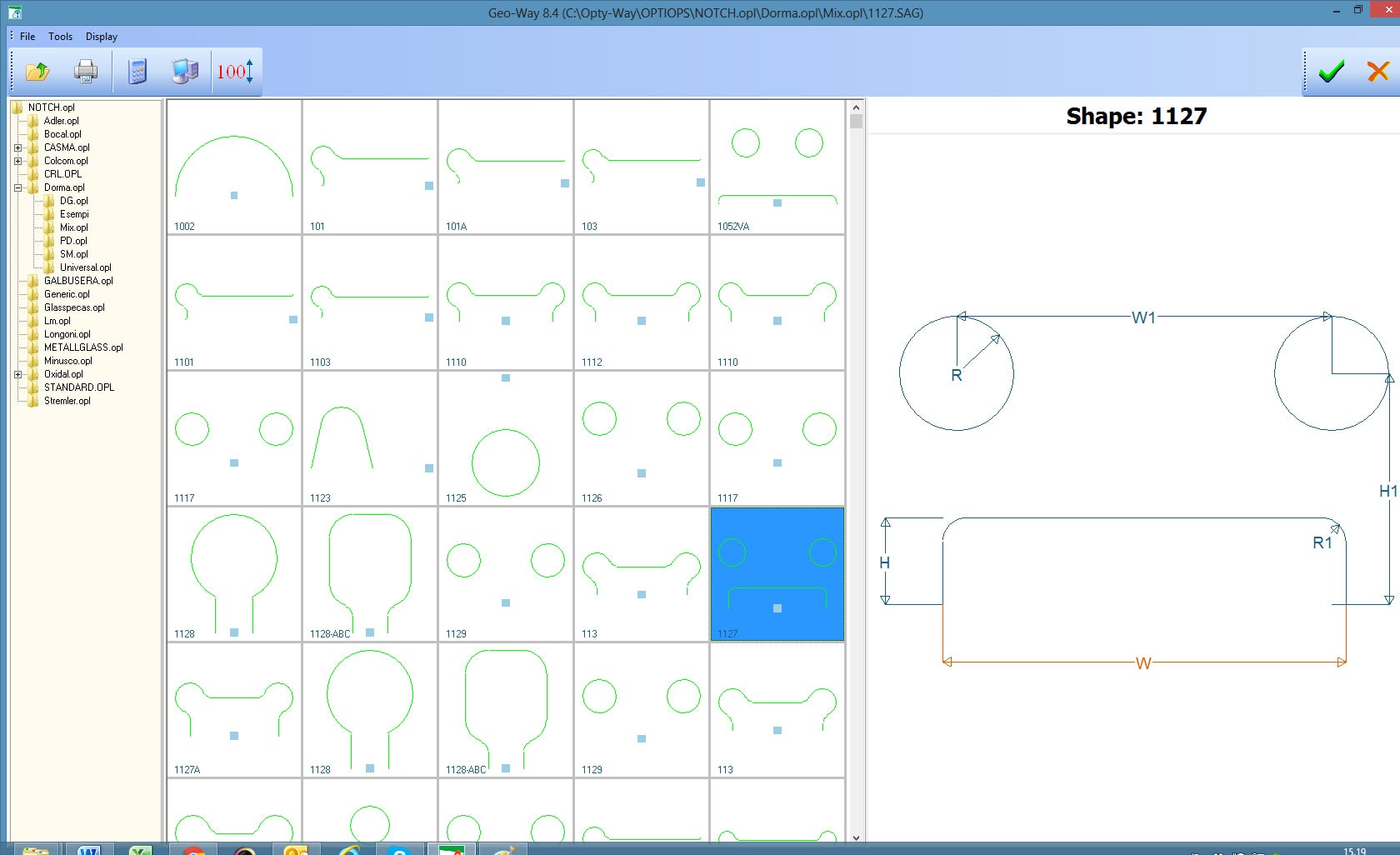This screenshot has height=855, width=1400.
Task: Select the STANDARD.OPL folder
Action: (79, 387)
